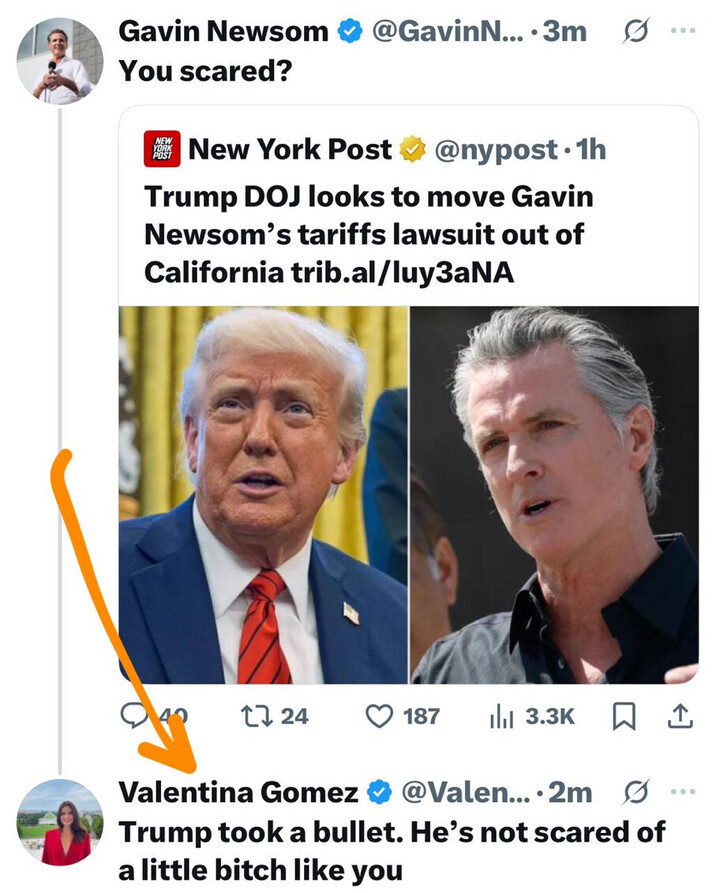Click the Valentina Gomez display name

(239, 792)
